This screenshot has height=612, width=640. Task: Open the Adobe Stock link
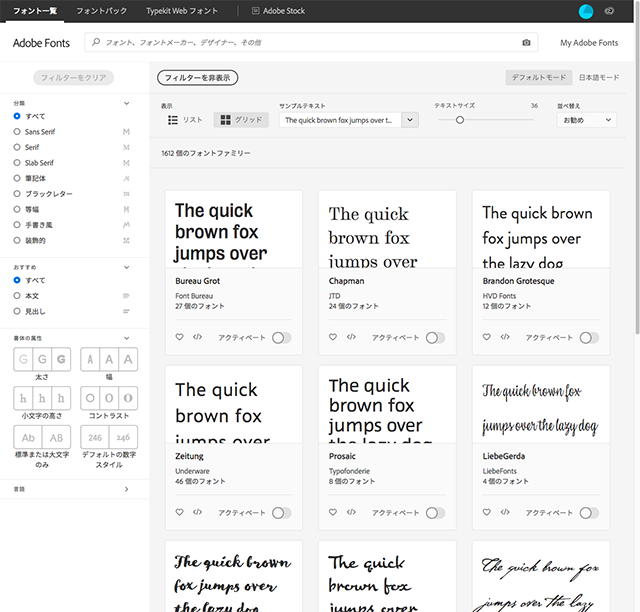click(278, 11)
